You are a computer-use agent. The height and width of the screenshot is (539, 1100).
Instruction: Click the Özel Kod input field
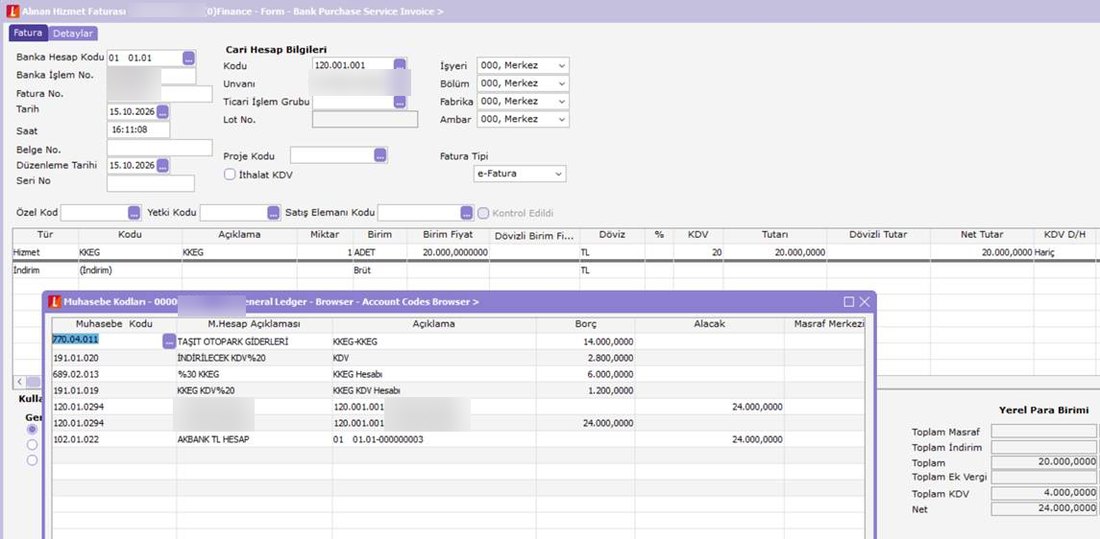click(94, 213)
